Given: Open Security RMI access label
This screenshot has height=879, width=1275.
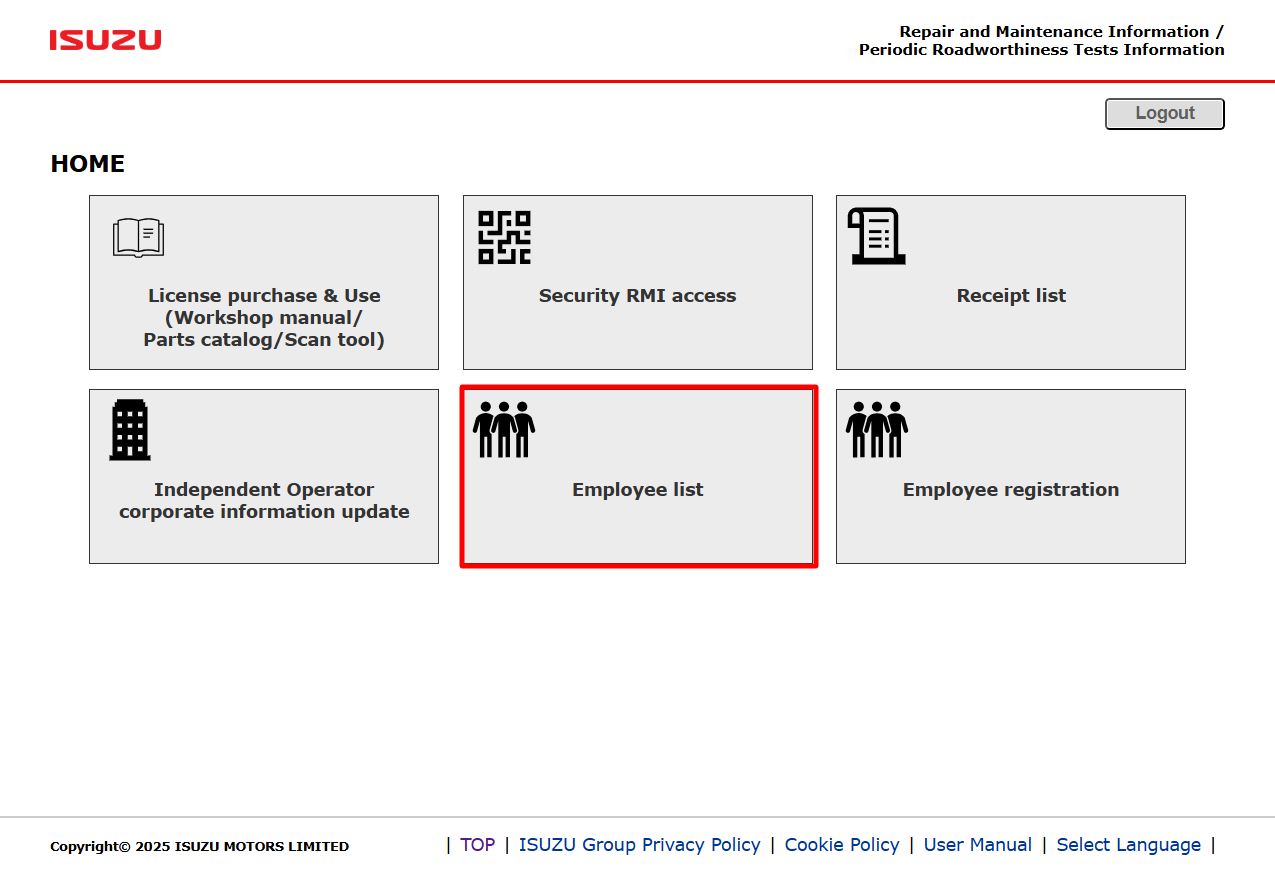Looking at the screenshot, I should click(637, 296).
